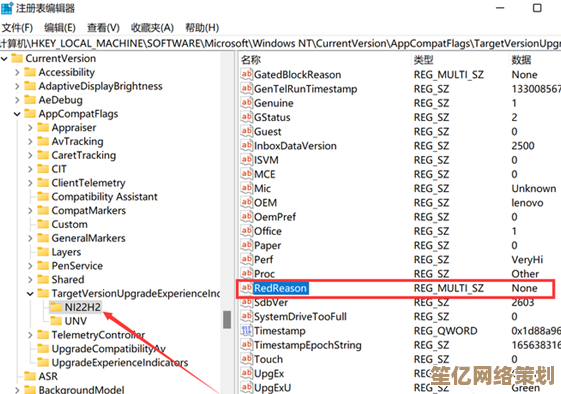The height and width of the screenshot is (394, 561).
Task: Select the CIT folder icon
Action: coord(43,169)
